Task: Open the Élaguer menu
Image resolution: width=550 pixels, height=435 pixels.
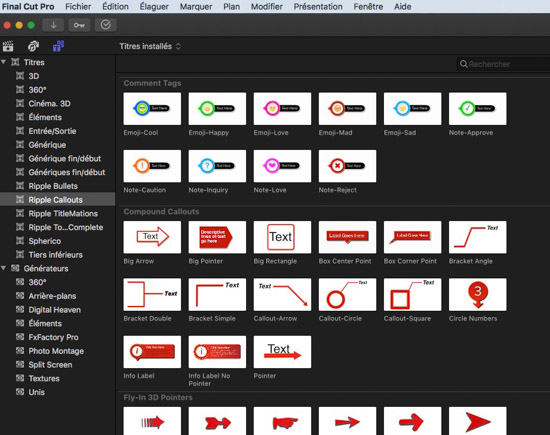Action: pos(154,6)
